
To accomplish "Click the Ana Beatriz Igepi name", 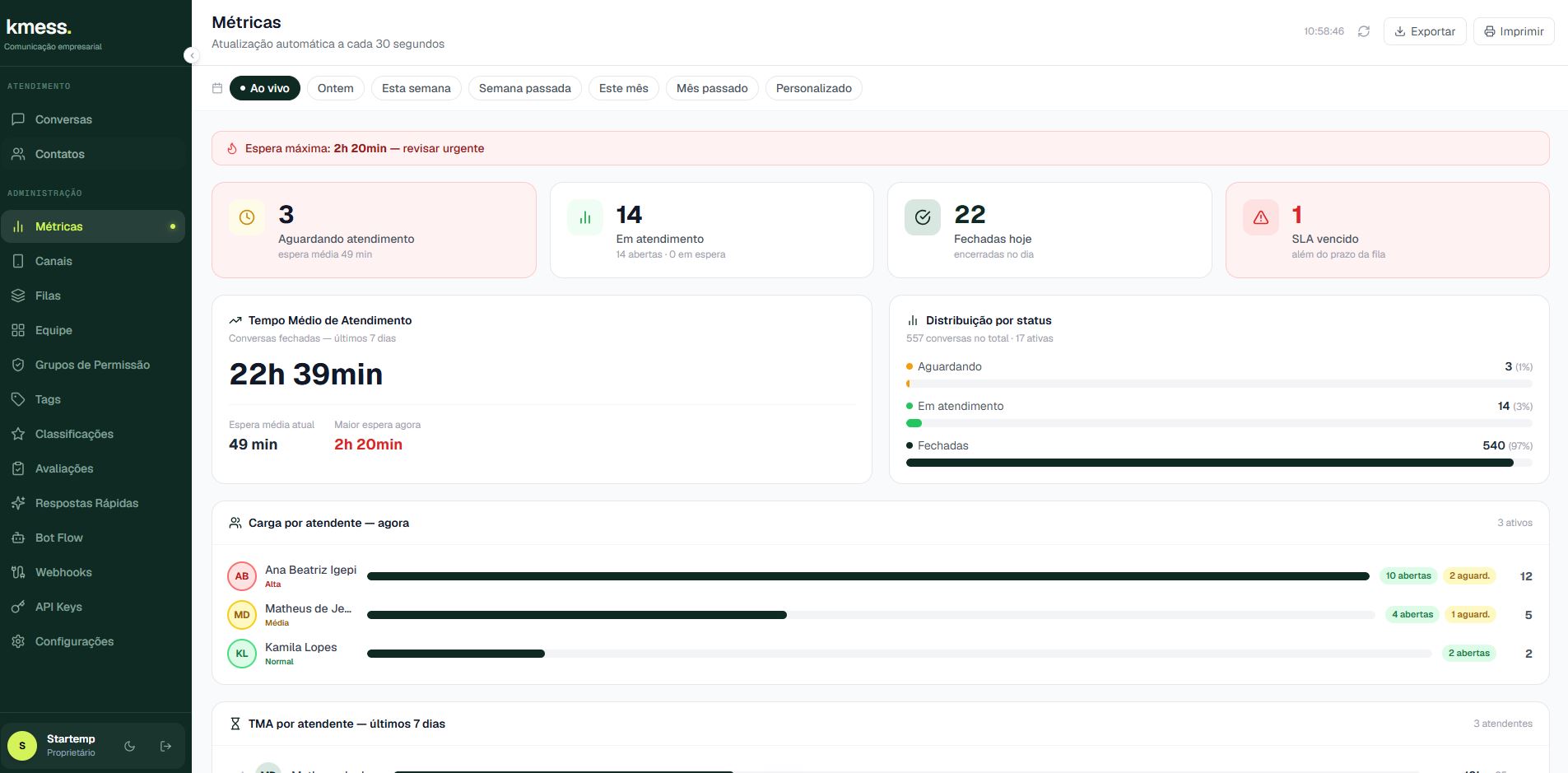I will 311,570.
